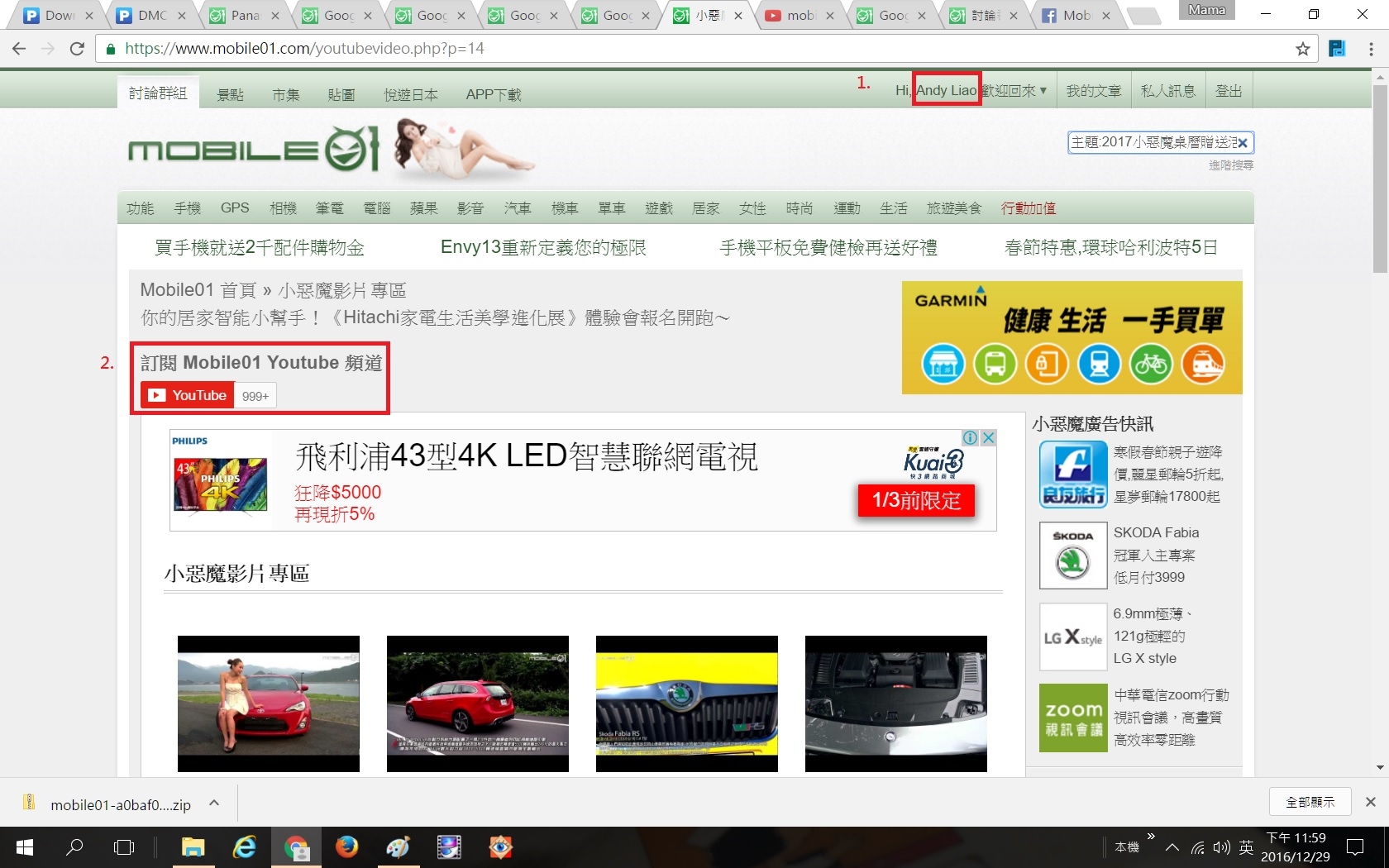Open the Chrome three-dot menu

1371,49
